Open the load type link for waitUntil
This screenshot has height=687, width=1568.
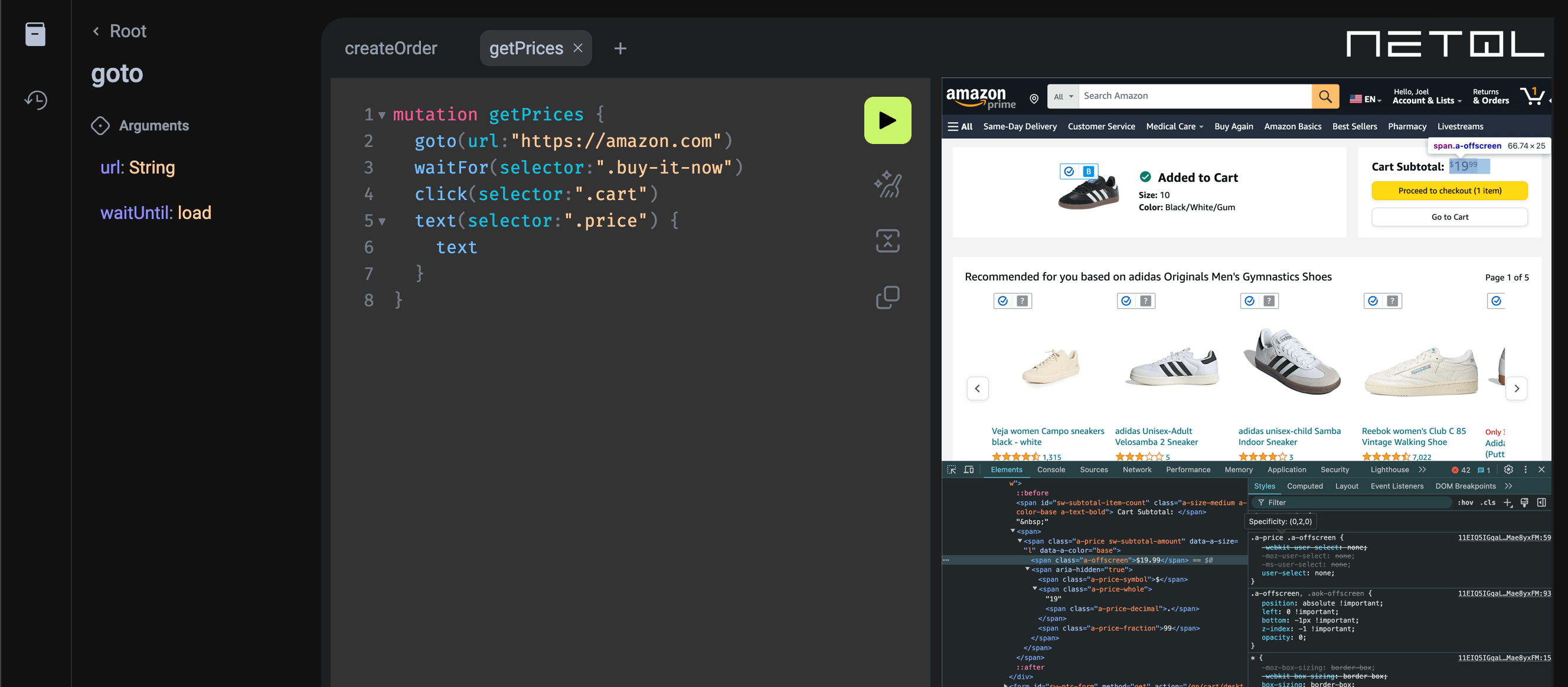(x=194, y=212)
